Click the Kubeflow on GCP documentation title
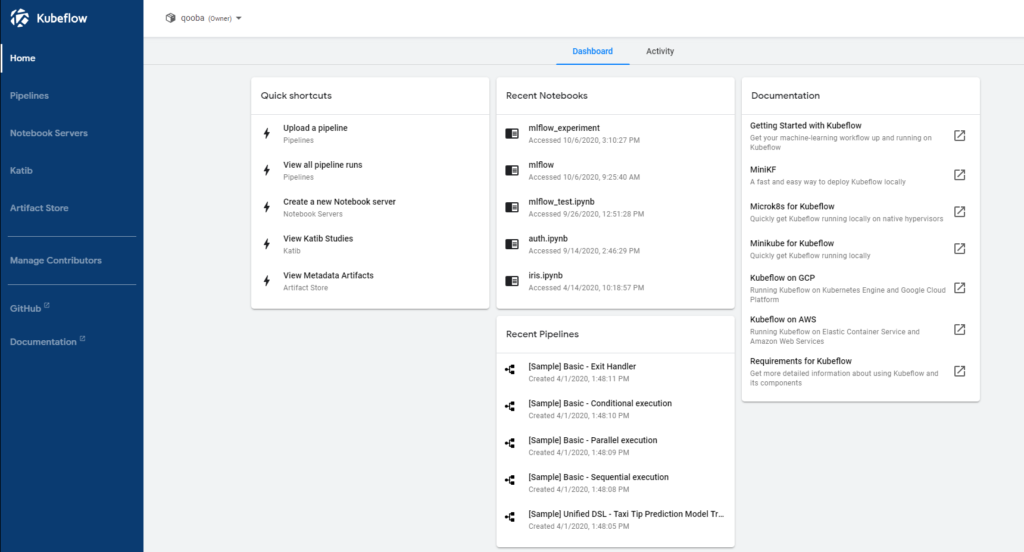The width and height of the screenshot is (1024, 552). click(x=782, y=278)
